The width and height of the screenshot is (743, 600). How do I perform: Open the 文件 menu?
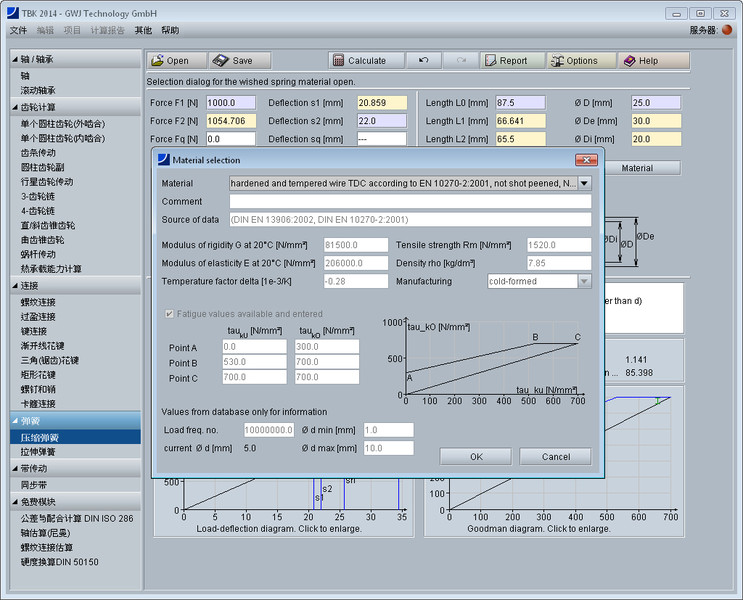pos(19,31)
